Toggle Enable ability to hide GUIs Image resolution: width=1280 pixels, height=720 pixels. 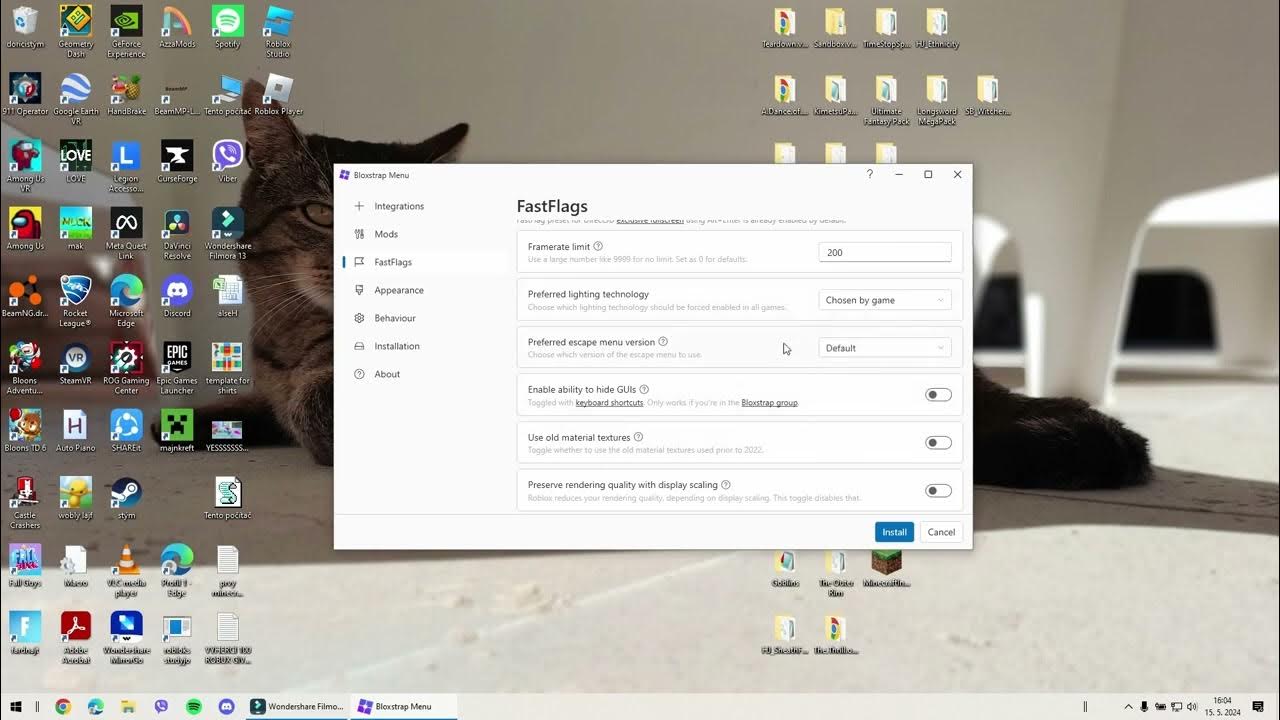coord(938,395)
